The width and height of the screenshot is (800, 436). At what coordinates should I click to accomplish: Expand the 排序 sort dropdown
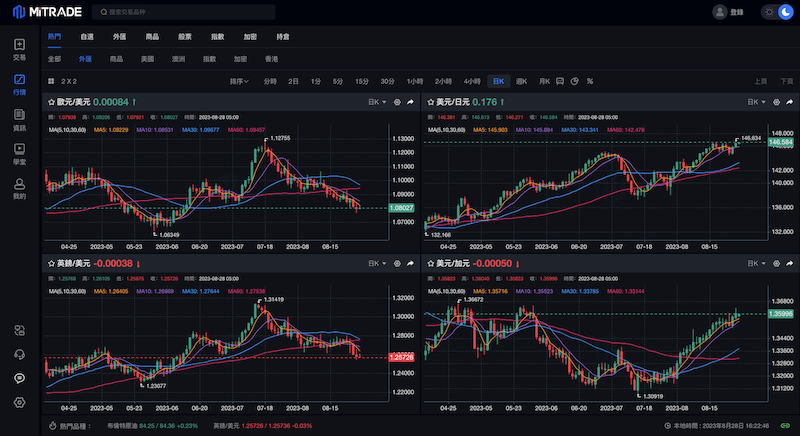point(240,81)
